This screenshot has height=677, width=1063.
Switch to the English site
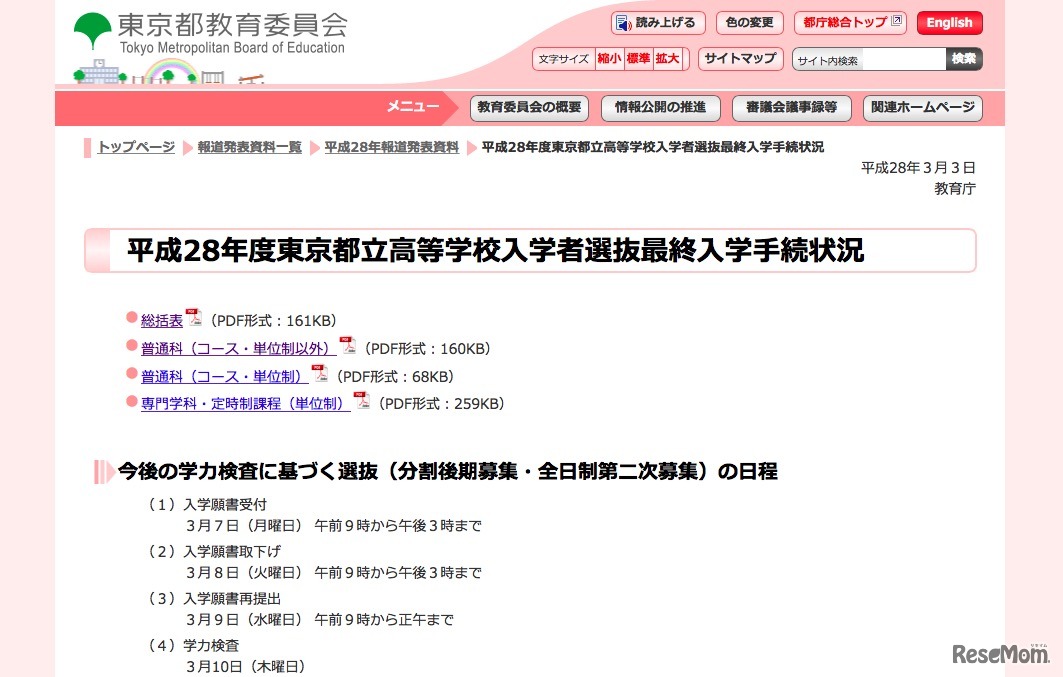pos(949,23)
